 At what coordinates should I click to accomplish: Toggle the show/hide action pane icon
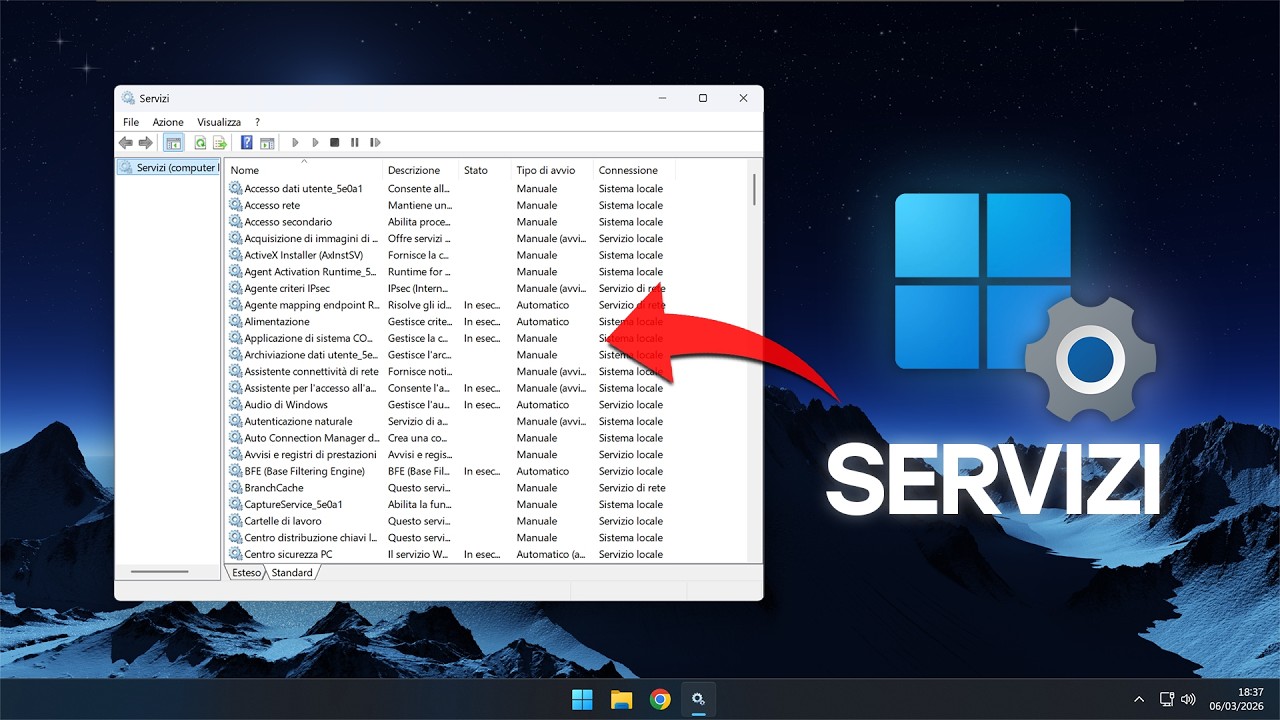(267, 143)
